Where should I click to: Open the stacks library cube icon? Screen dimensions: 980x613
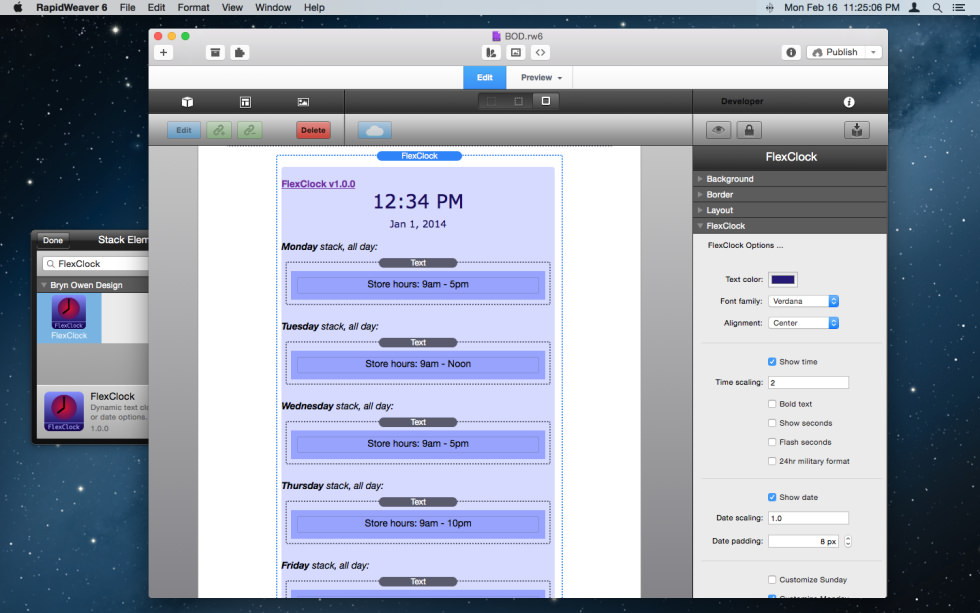pyautogui.click(x=187, y=102)
